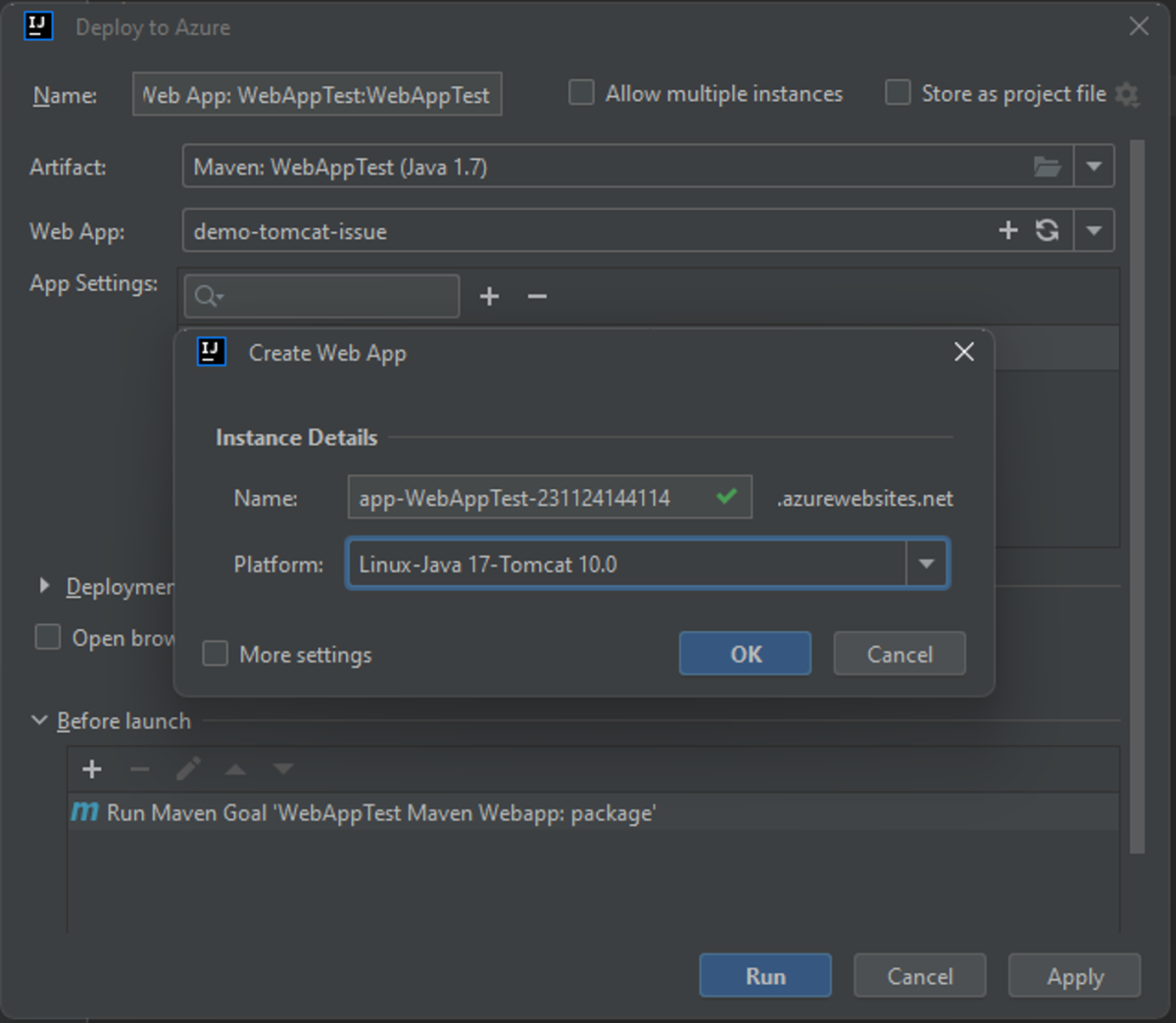Screen dimensions: 1176x1023
Task: Click the Maven icon in the task row
Action: (x=85, y=812)
